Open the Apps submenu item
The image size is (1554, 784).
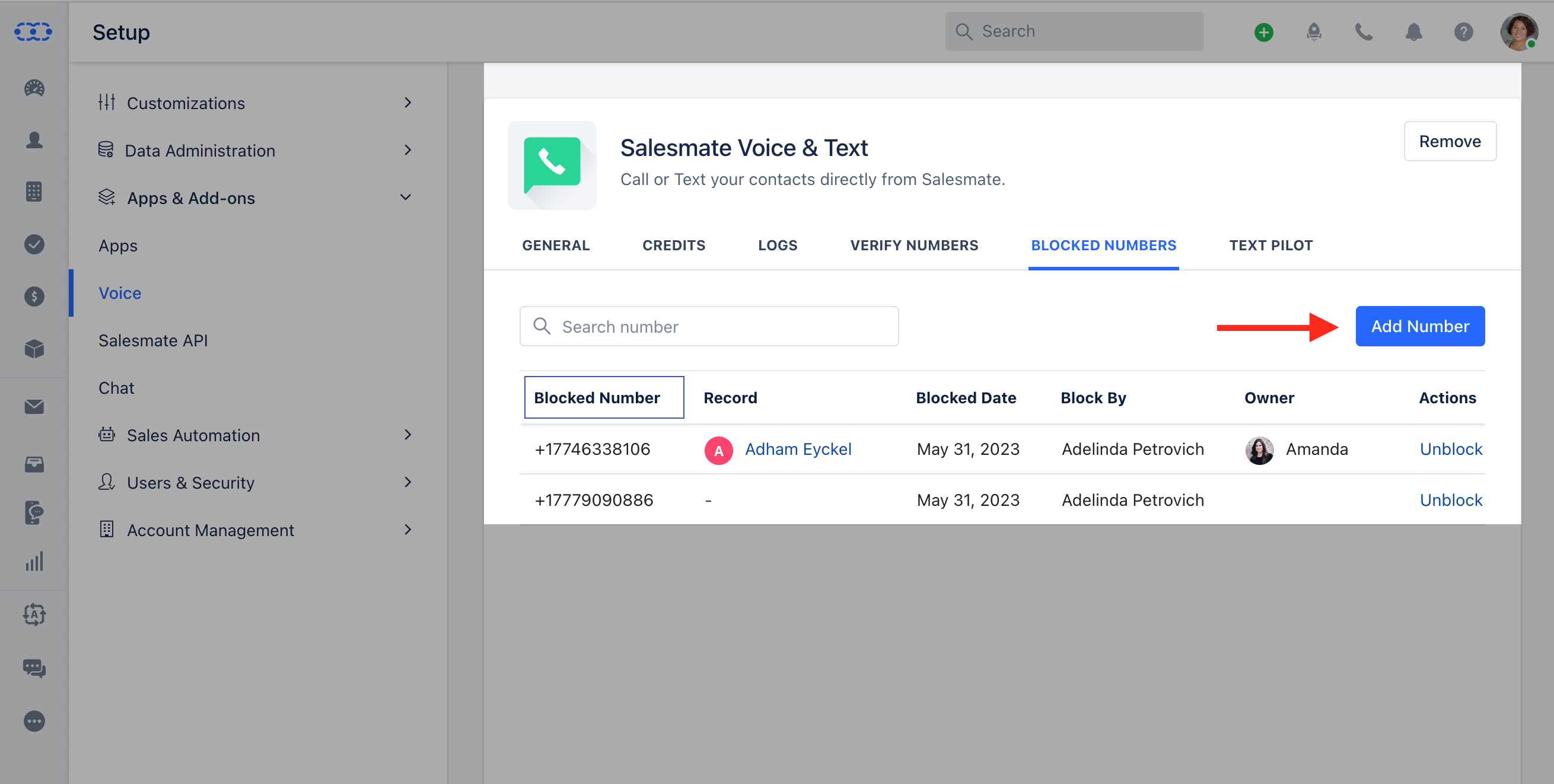118,246
